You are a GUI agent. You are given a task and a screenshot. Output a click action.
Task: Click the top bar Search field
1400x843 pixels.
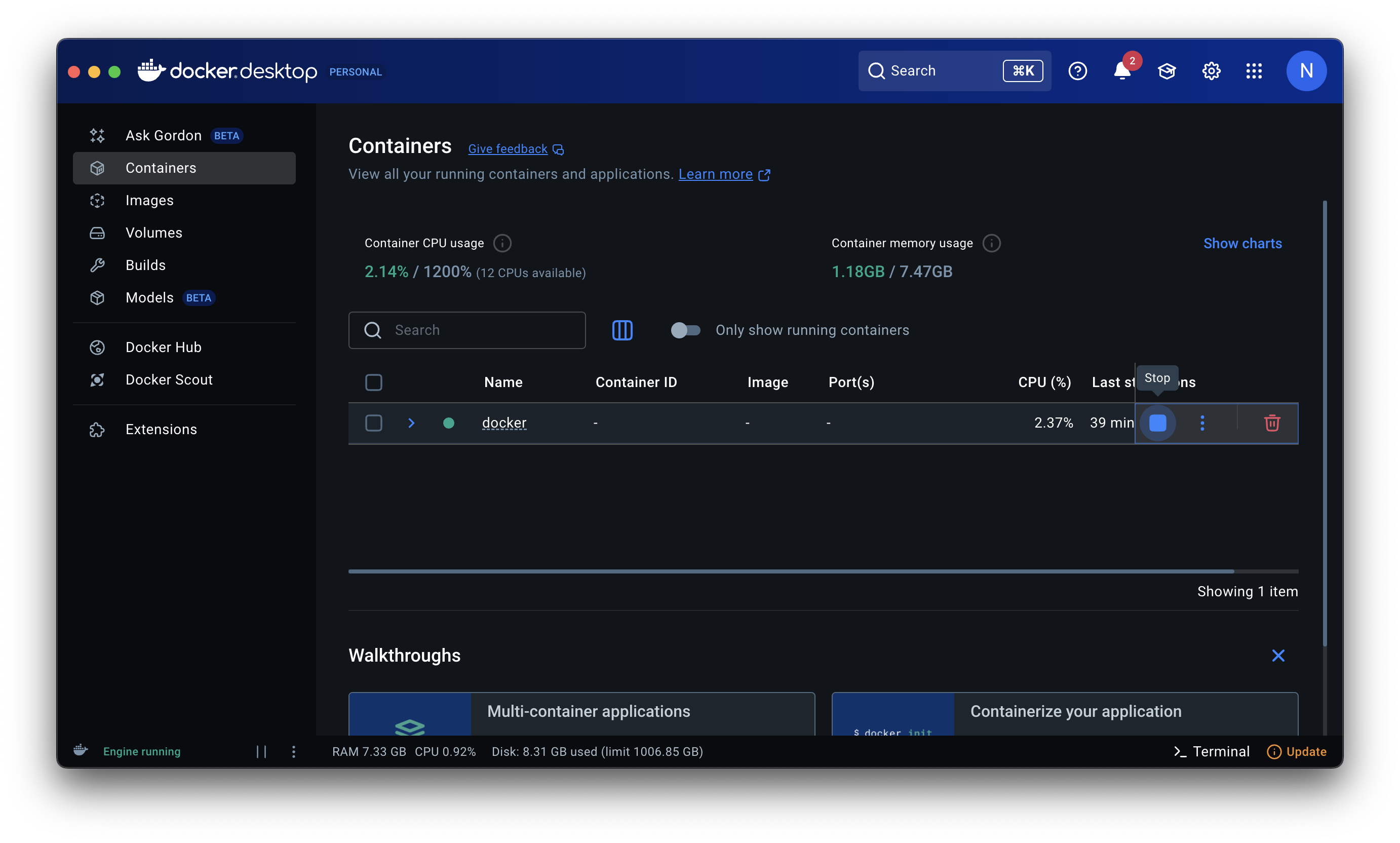pos(954,71)
